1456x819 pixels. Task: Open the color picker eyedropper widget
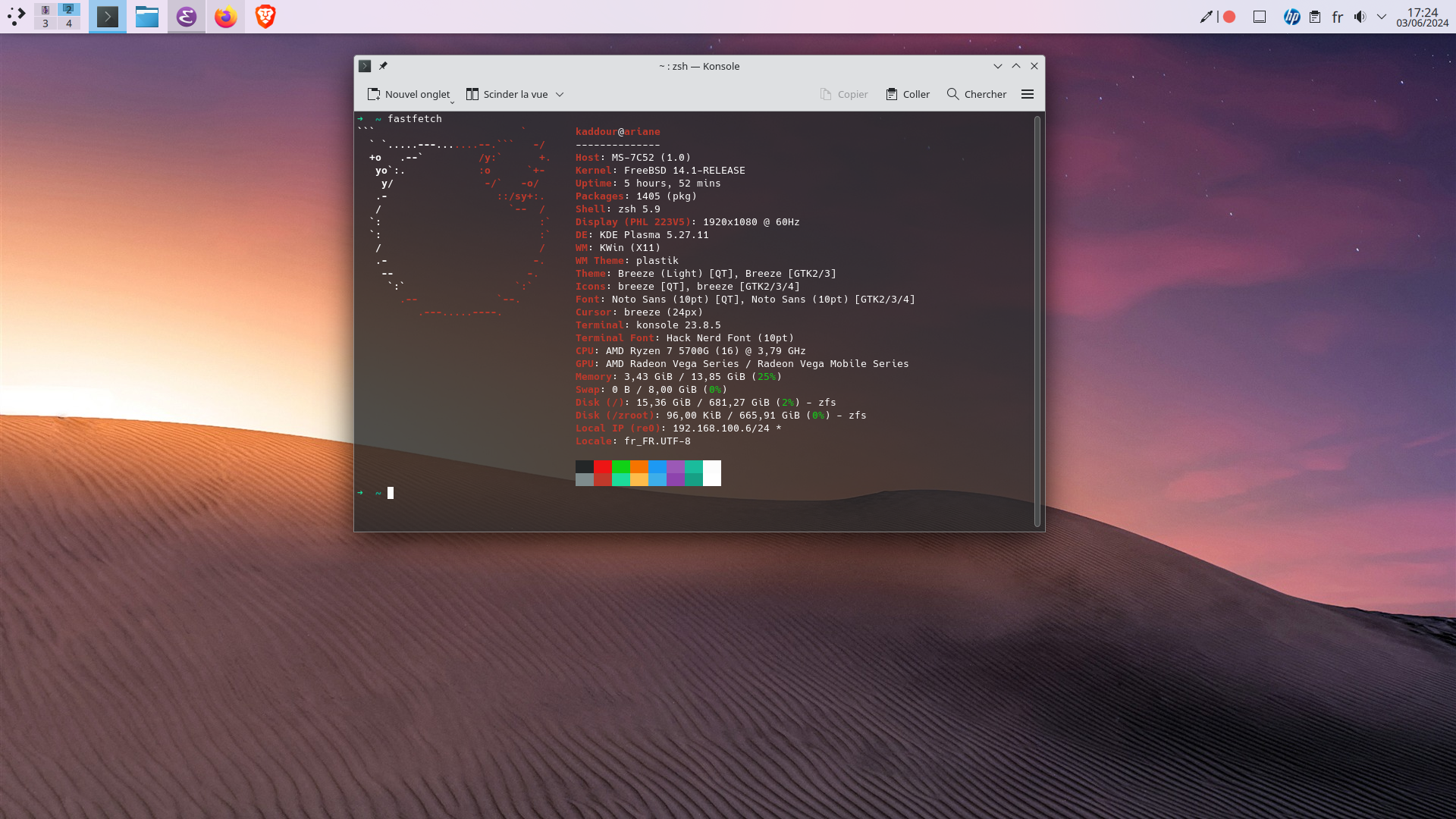click(1206, 17)
